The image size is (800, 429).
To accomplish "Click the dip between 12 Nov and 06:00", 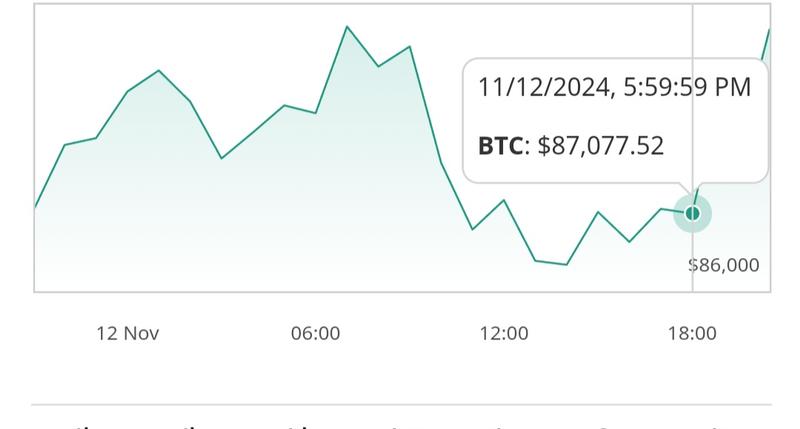I will (x=222, y=158).
